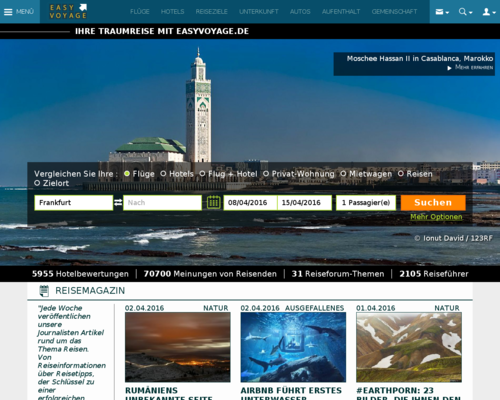Viewport: 500px width, 400px height.
Task: Open the user account icon dropdown
Action: [489, 12]
